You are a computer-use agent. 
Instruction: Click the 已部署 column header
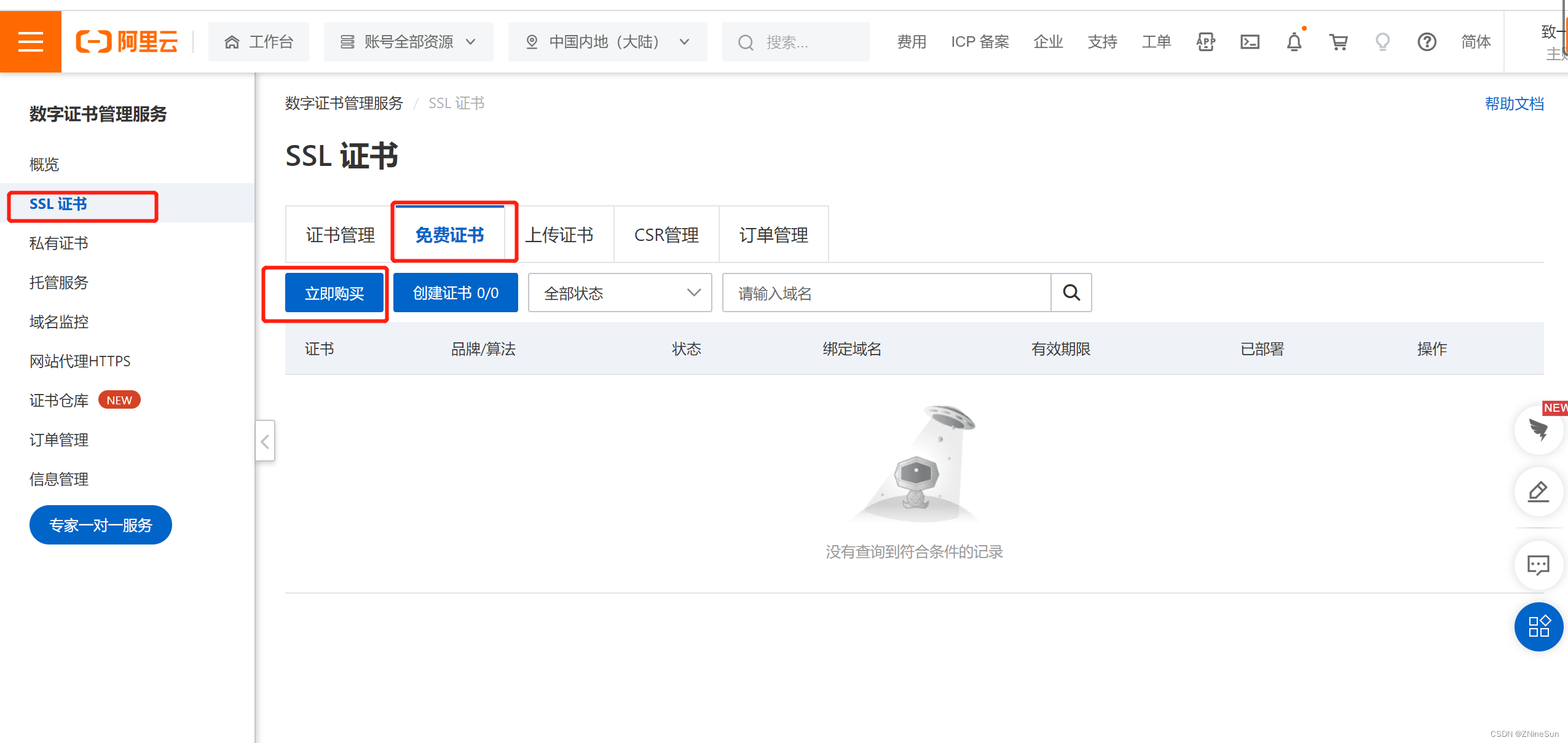[1262, 349]
